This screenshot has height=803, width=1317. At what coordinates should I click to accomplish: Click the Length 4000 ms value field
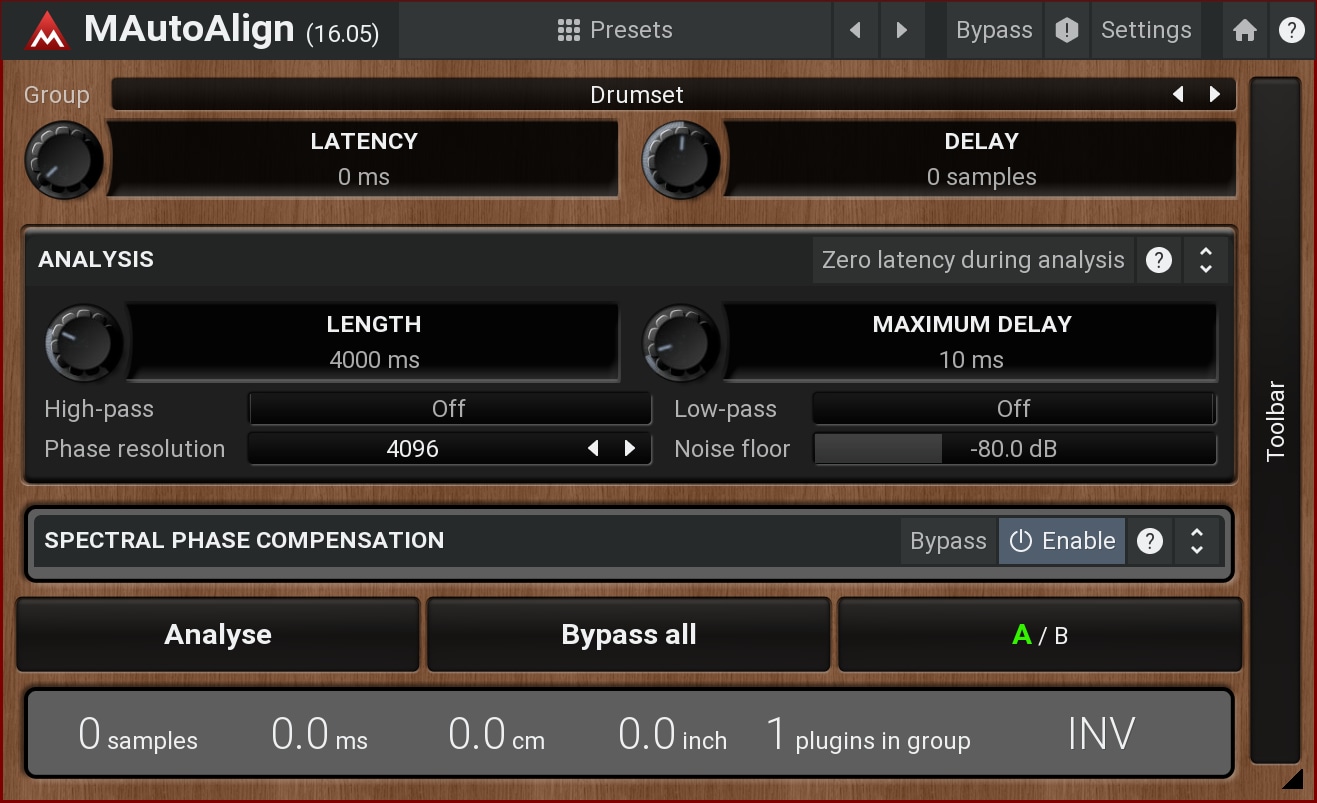(374, 342)
